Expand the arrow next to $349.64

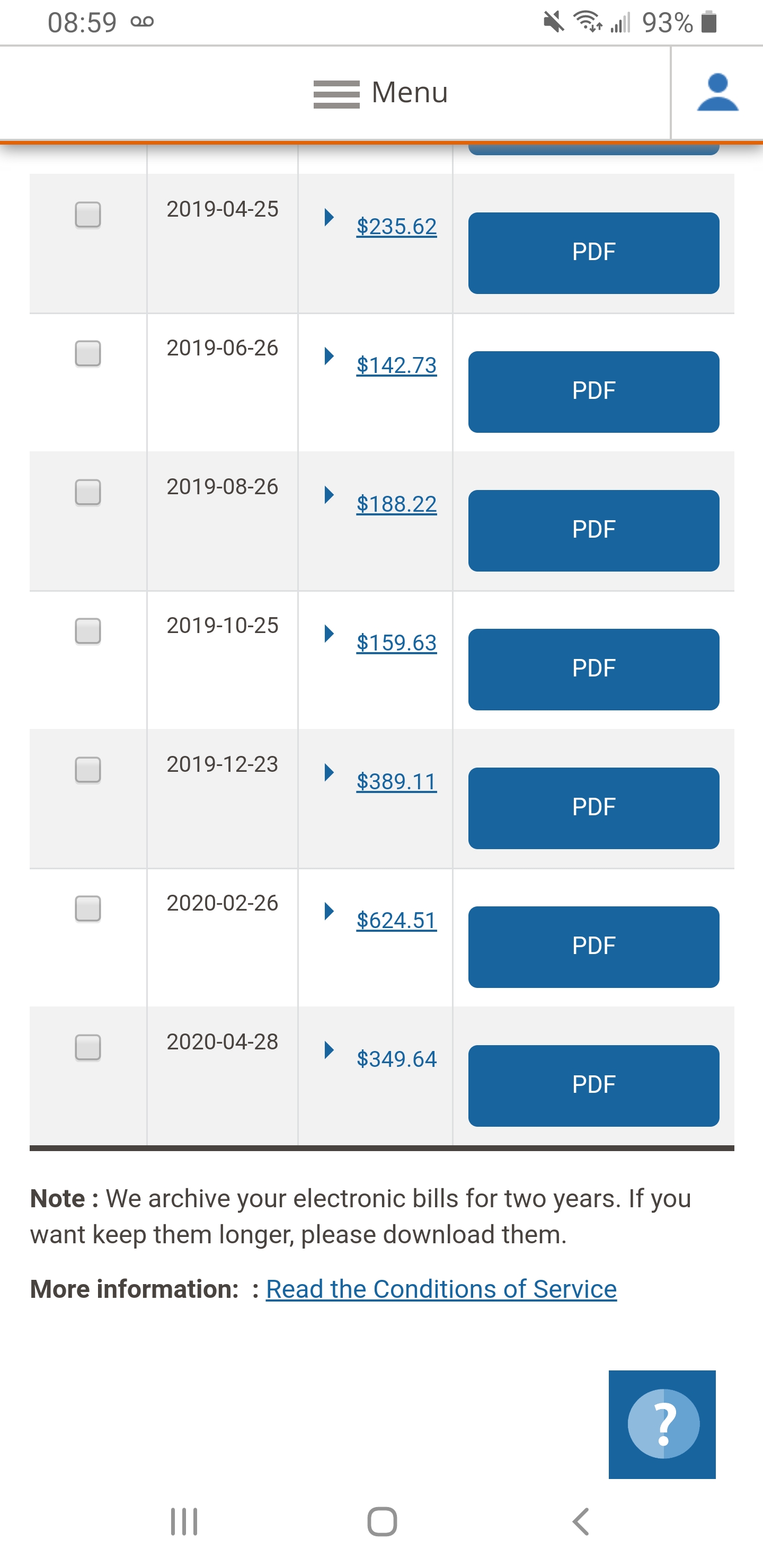click(329, 1050)
